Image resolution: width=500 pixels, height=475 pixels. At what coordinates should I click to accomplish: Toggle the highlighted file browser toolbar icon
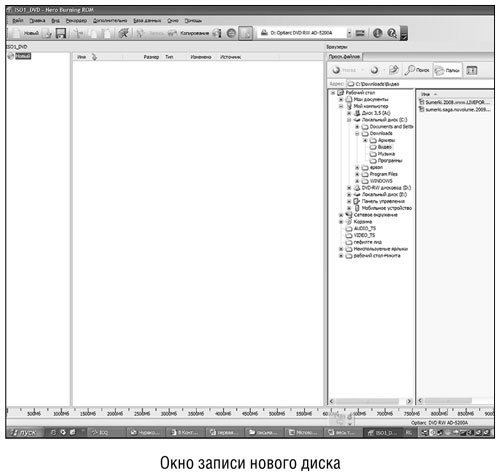coord(246,33)
